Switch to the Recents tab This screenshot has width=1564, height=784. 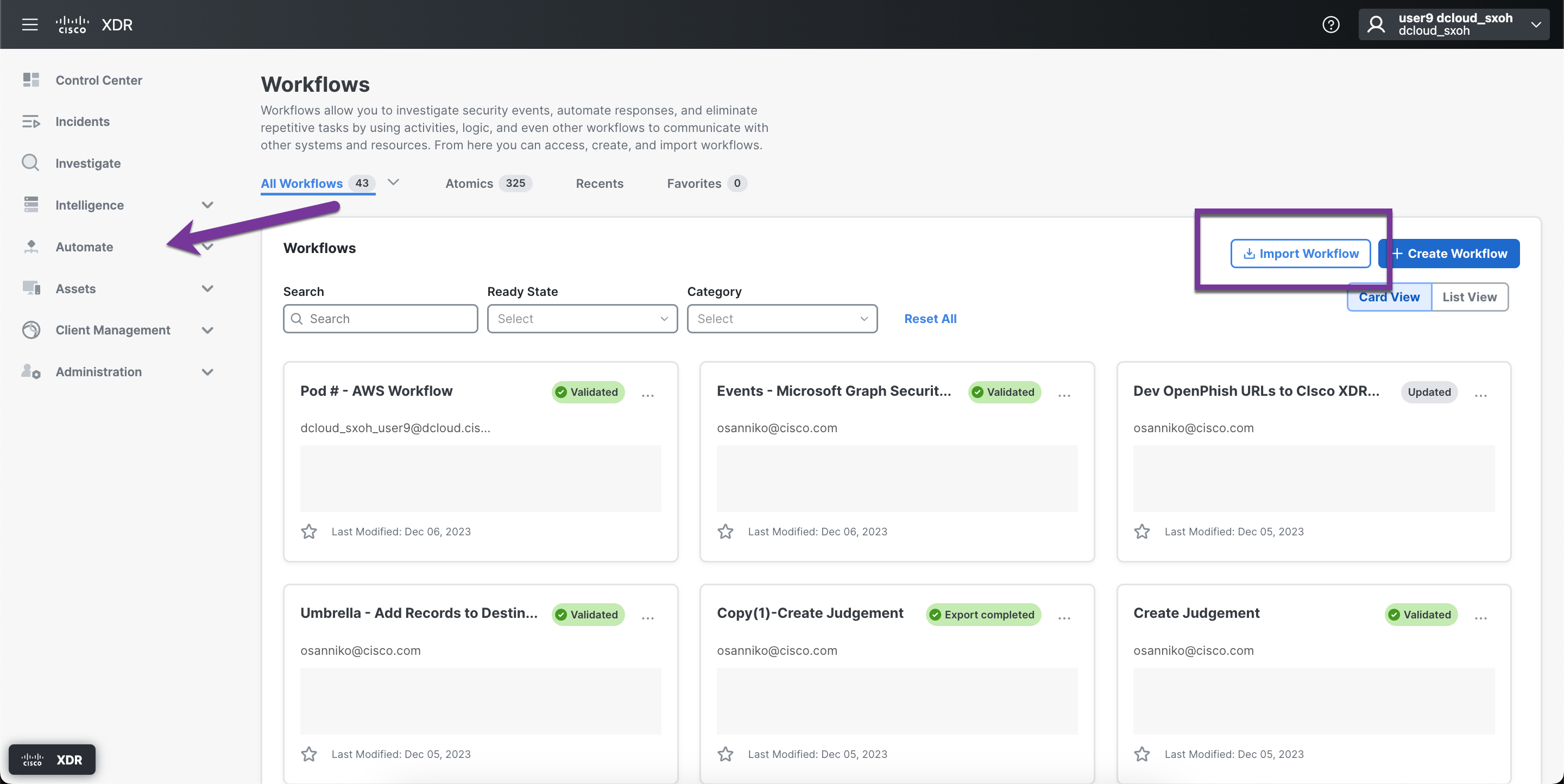tap(599, 184)
